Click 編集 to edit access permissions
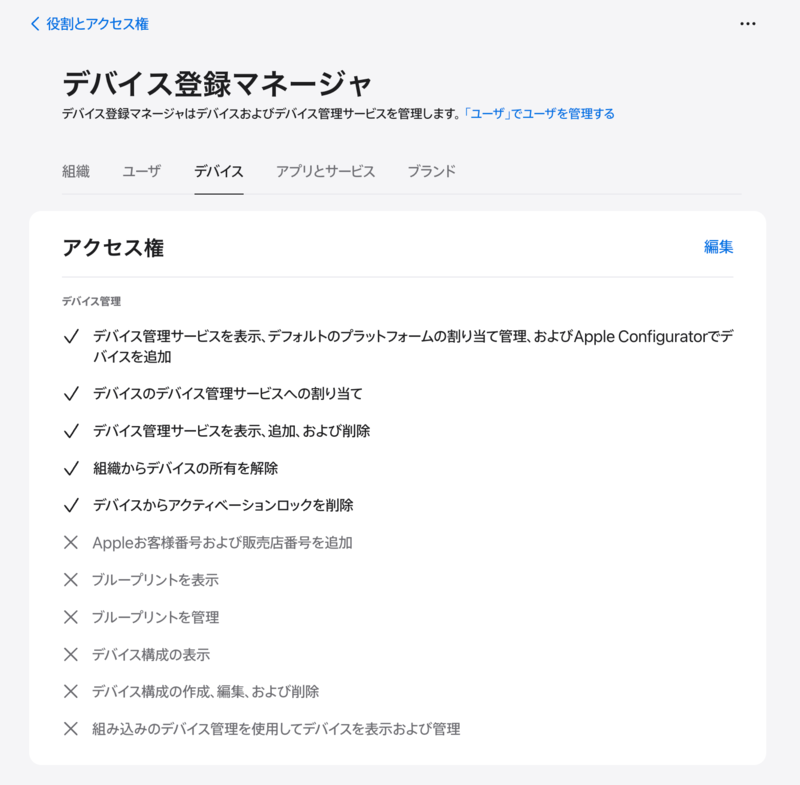 [718, 247]
